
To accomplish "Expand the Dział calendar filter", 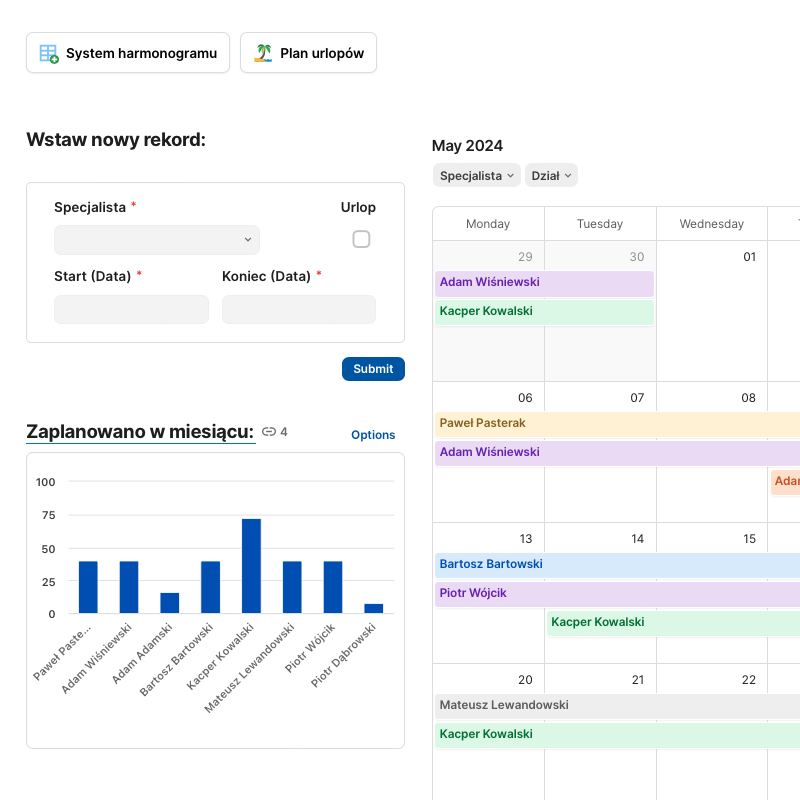I will point(551,175).
